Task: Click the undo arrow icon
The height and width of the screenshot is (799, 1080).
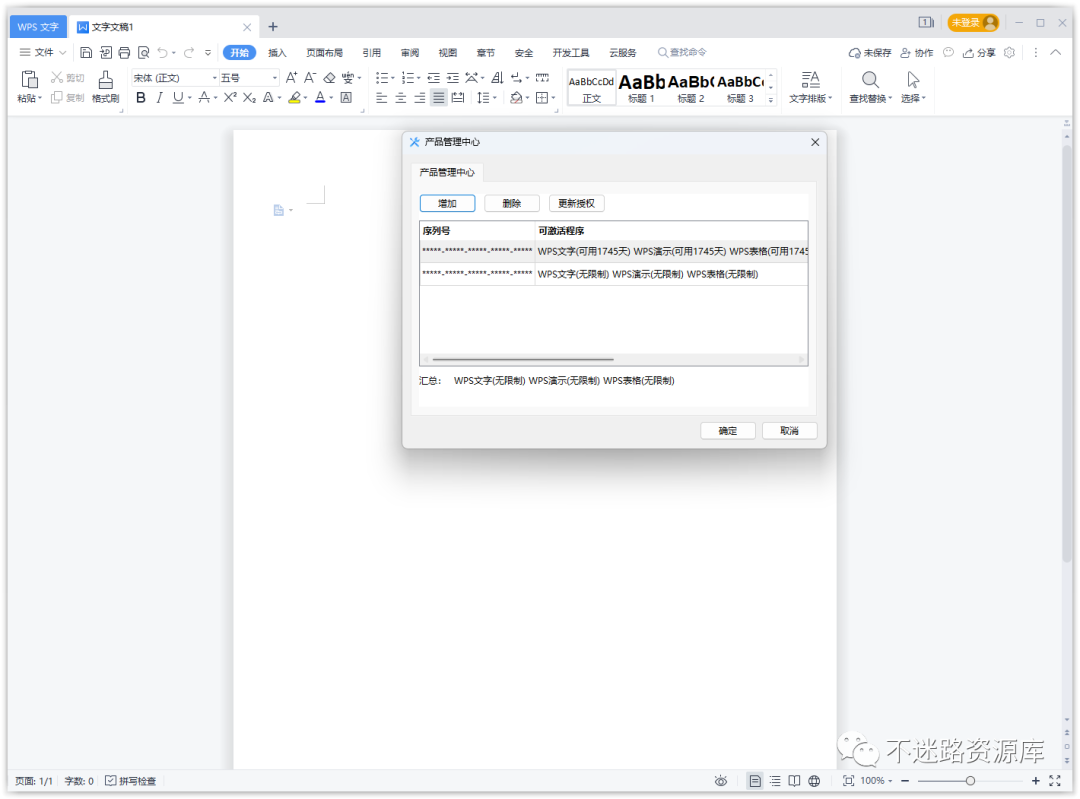Action: pyautogui.click(x=163, y=52)
